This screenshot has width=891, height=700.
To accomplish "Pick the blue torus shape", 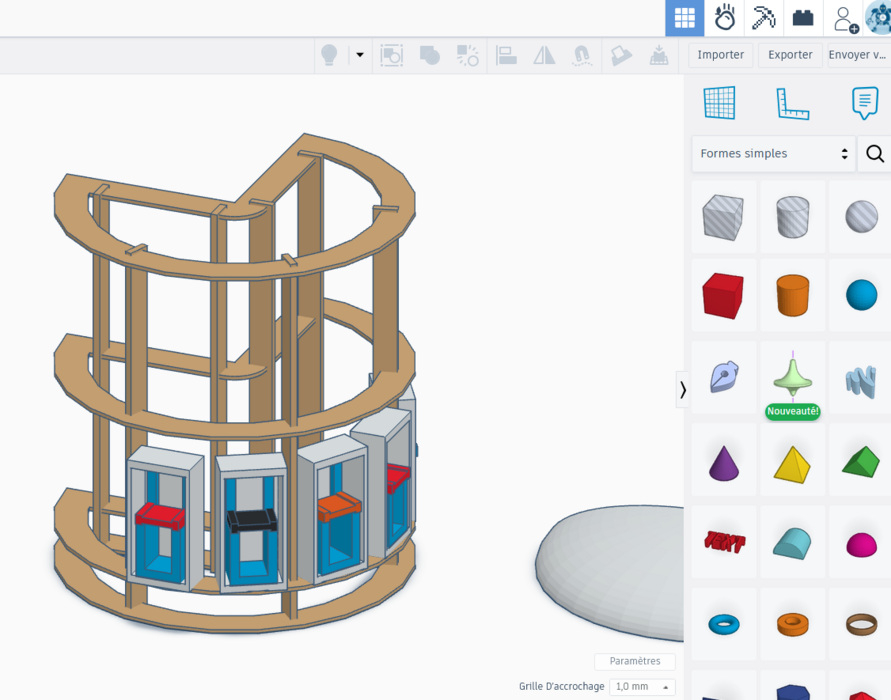I will pos(724,624).
